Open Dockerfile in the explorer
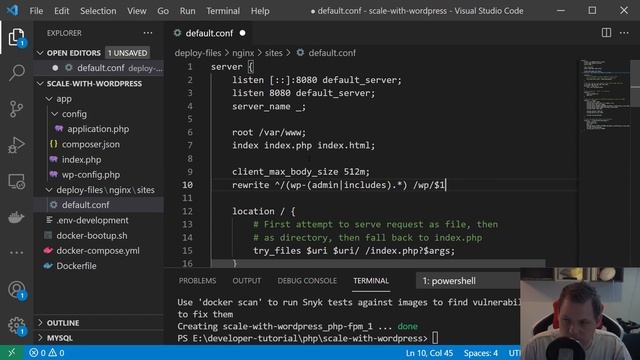The image size is (640, 360). click(76, 266)
